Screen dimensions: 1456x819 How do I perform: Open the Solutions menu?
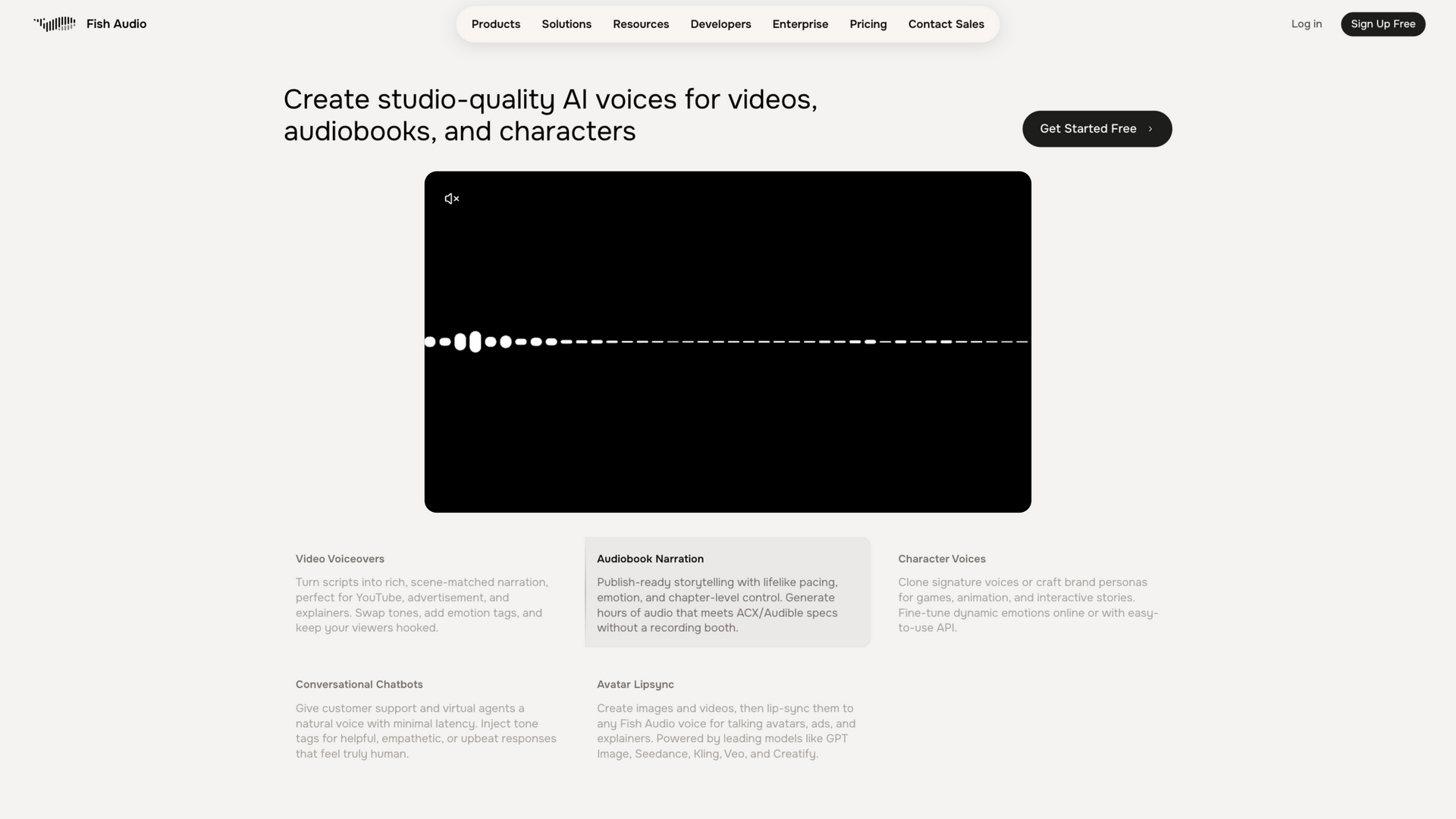[566, 24]
